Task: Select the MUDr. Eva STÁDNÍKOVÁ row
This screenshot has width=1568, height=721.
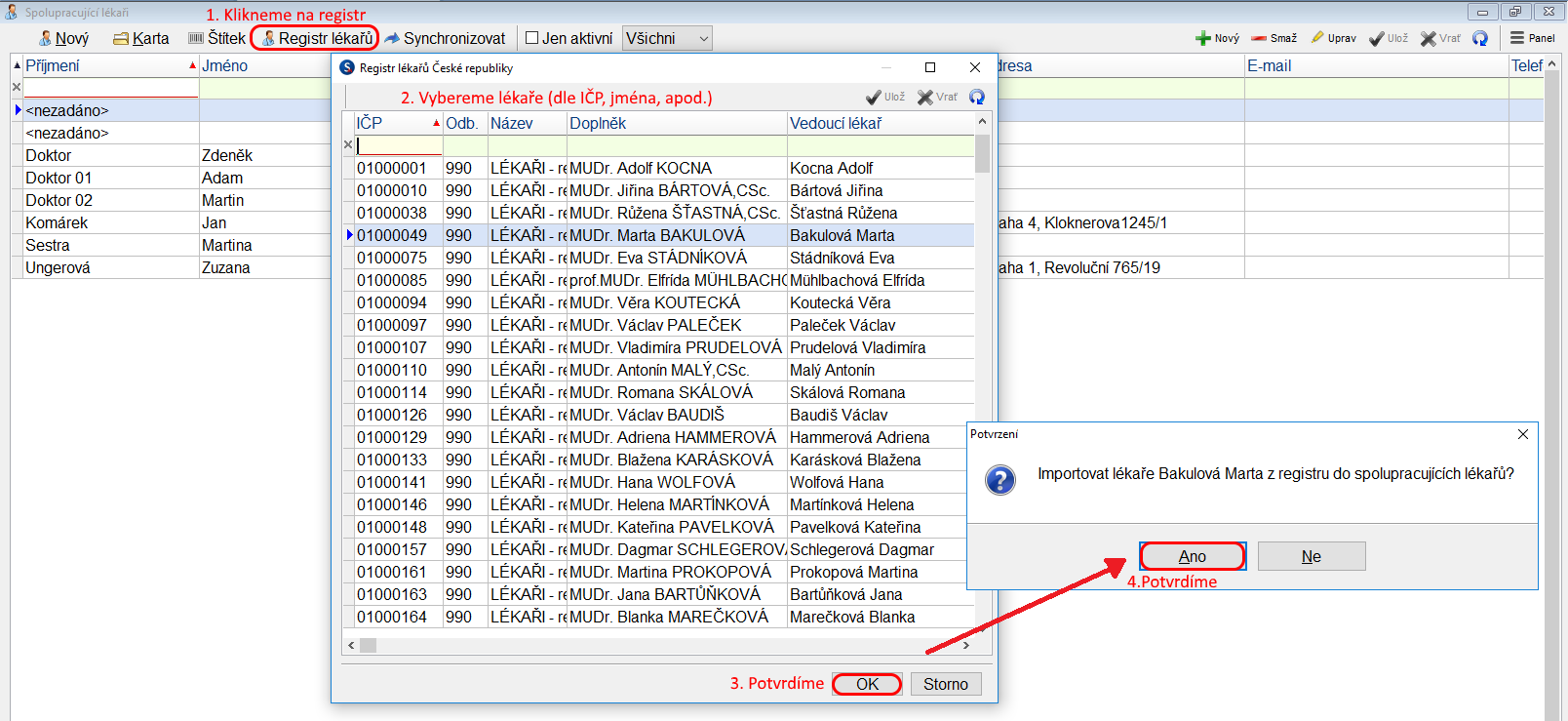Action: click(x=658, y=258)
